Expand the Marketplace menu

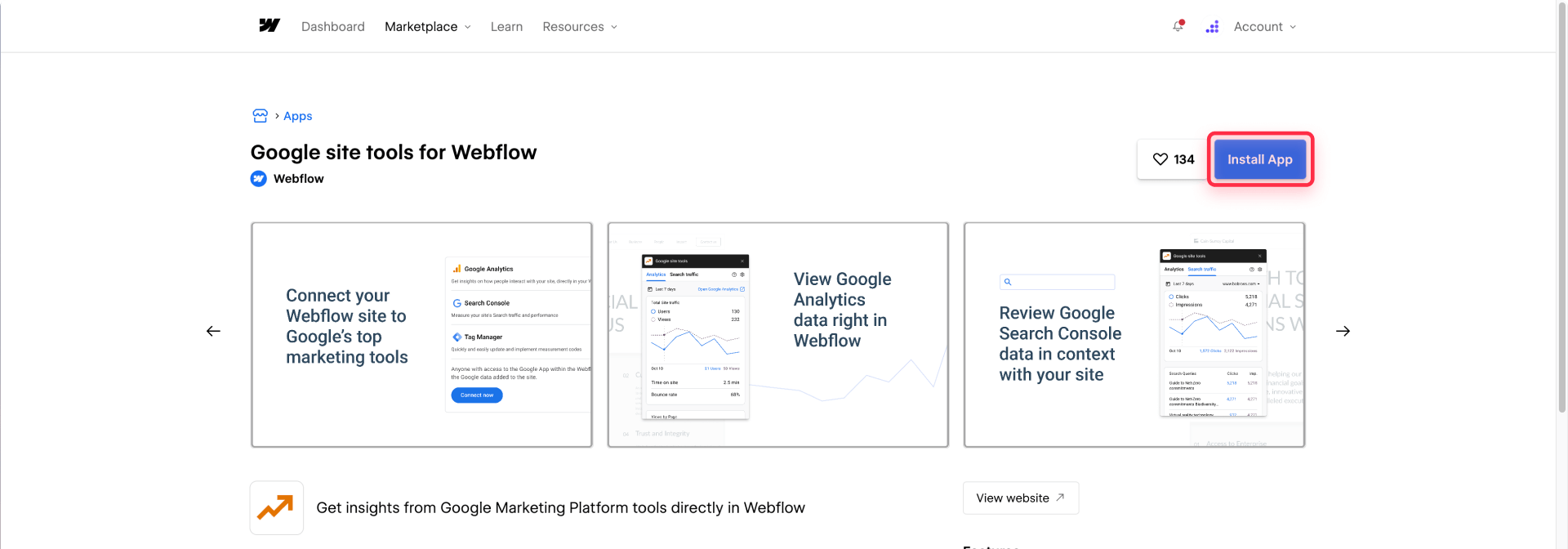pos(427,26)
